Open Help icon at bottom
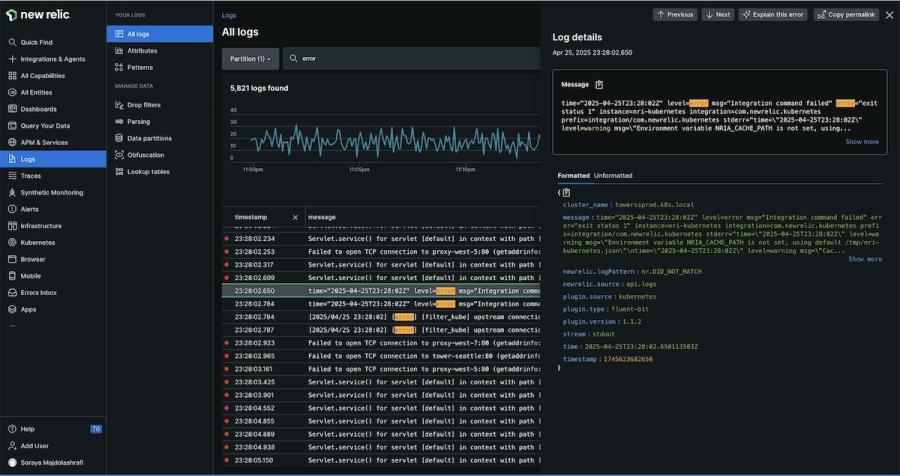900x476 pixels. click(12, 429)
